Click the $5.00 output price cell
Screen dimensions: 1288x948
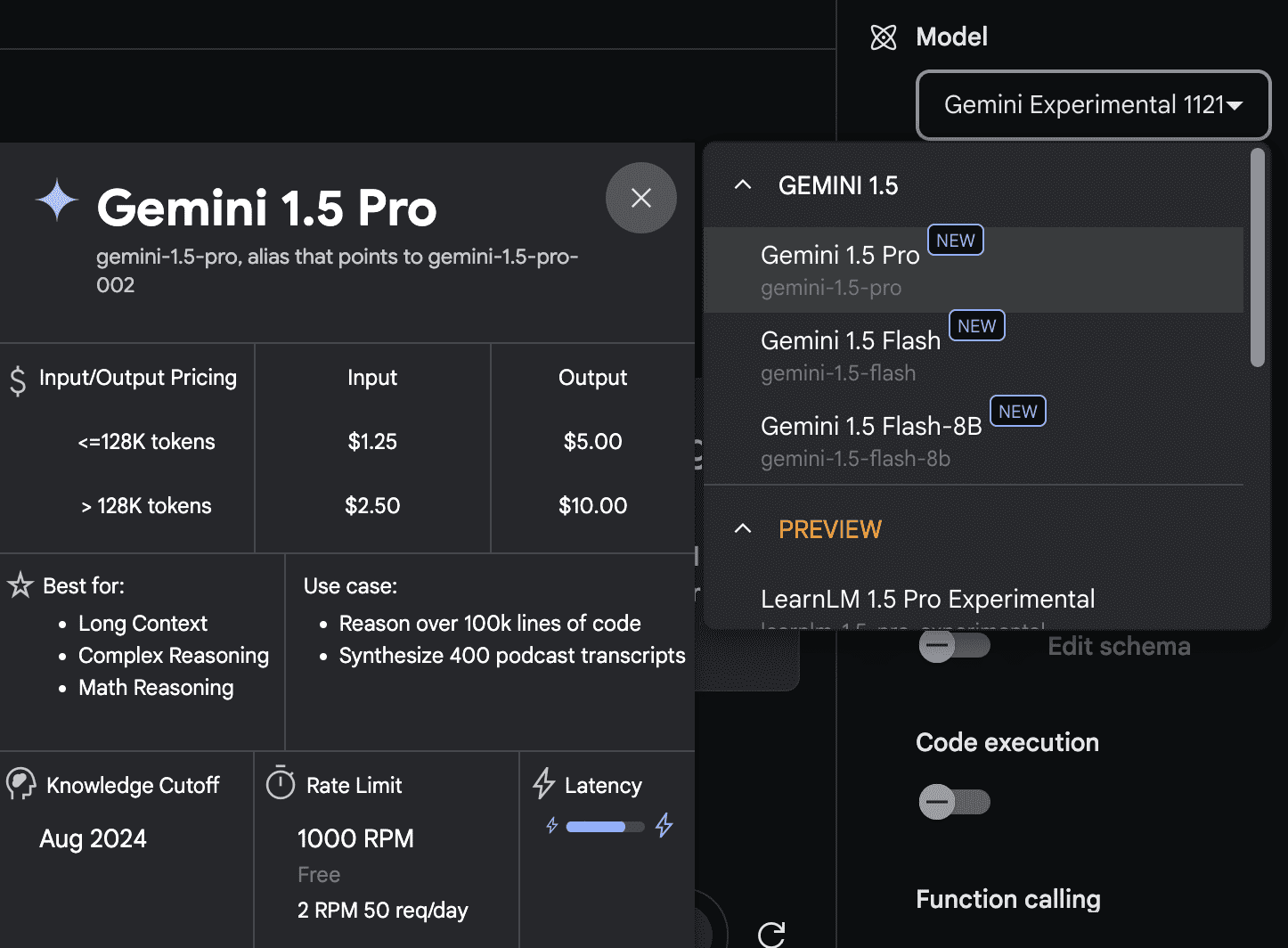click(593, 442)
